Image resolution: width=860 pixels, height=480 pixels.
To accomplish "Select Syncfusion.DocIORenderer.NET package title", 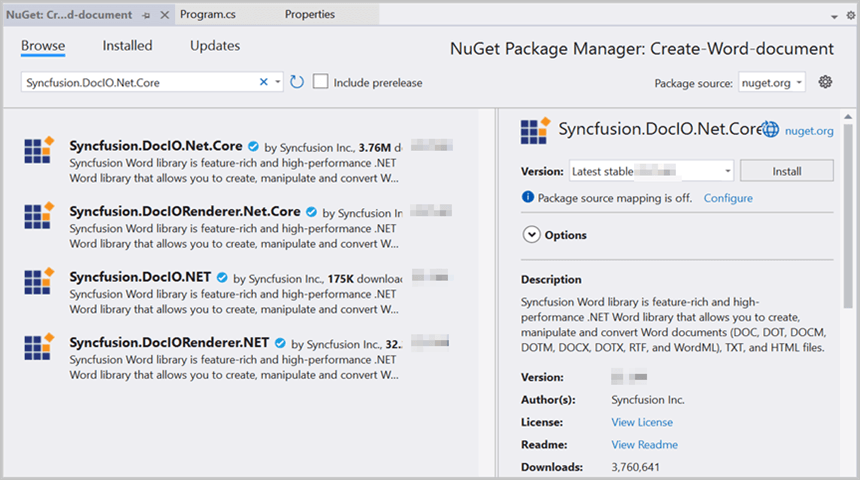I will coord(169,342).
